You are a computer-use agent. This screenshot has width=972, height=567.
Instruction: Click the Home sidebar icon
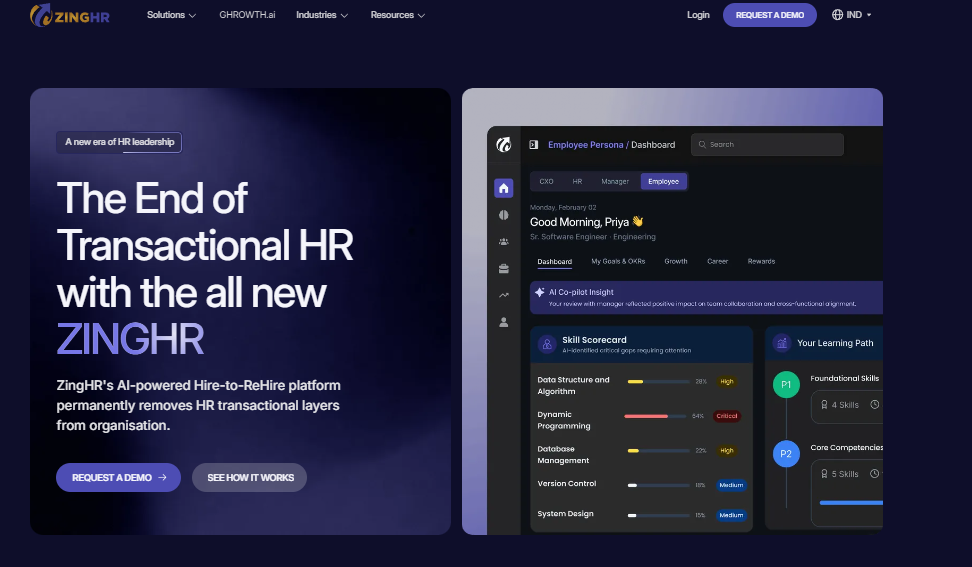(x=503, y=188)
